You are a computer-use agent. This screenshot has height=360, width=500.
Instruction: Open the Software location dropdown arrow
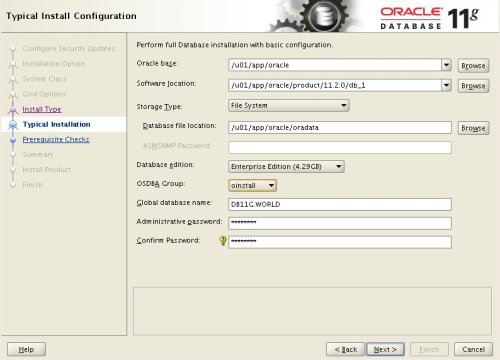click(446, 85)
